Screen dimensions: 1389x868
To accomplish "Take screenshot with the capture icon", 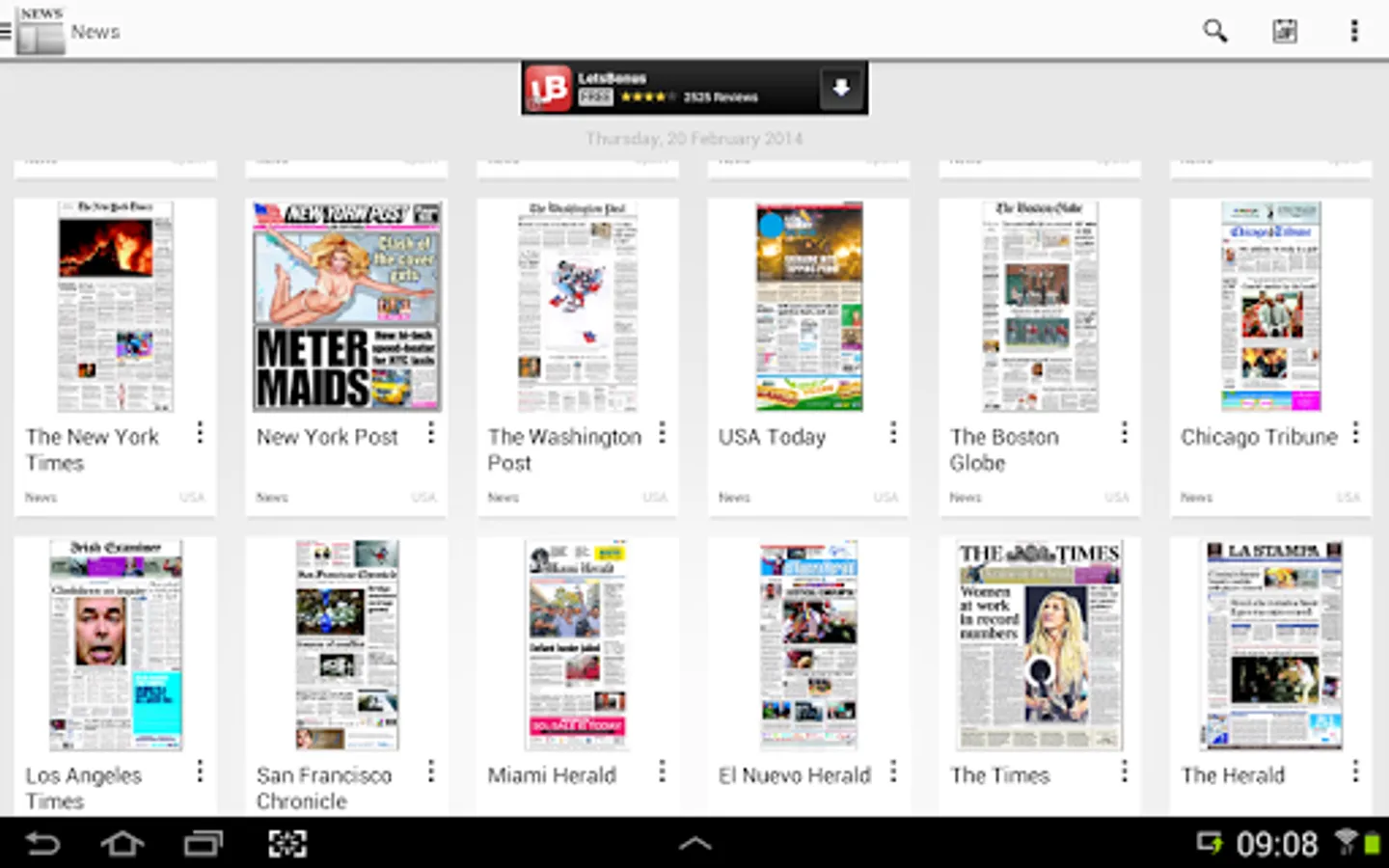I will [x=287, y=844].
